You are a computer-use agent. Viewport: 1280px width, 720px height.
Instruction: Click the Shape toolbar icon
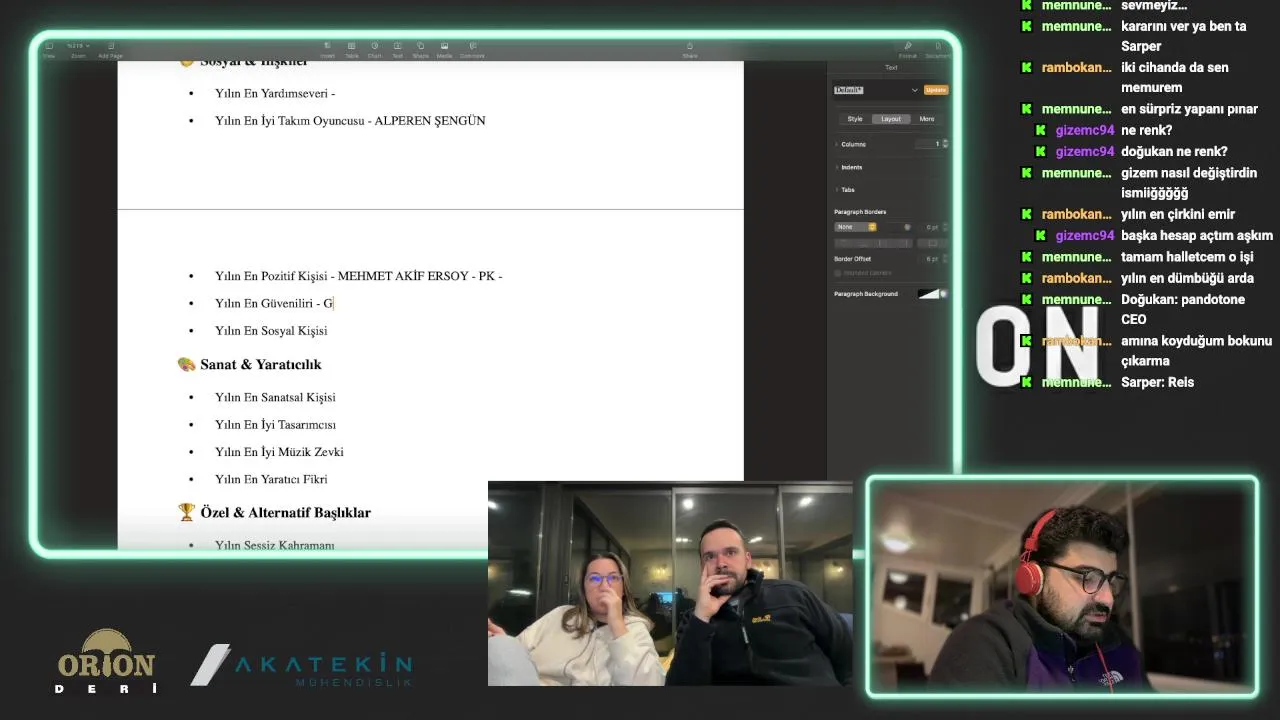(420, 50)
